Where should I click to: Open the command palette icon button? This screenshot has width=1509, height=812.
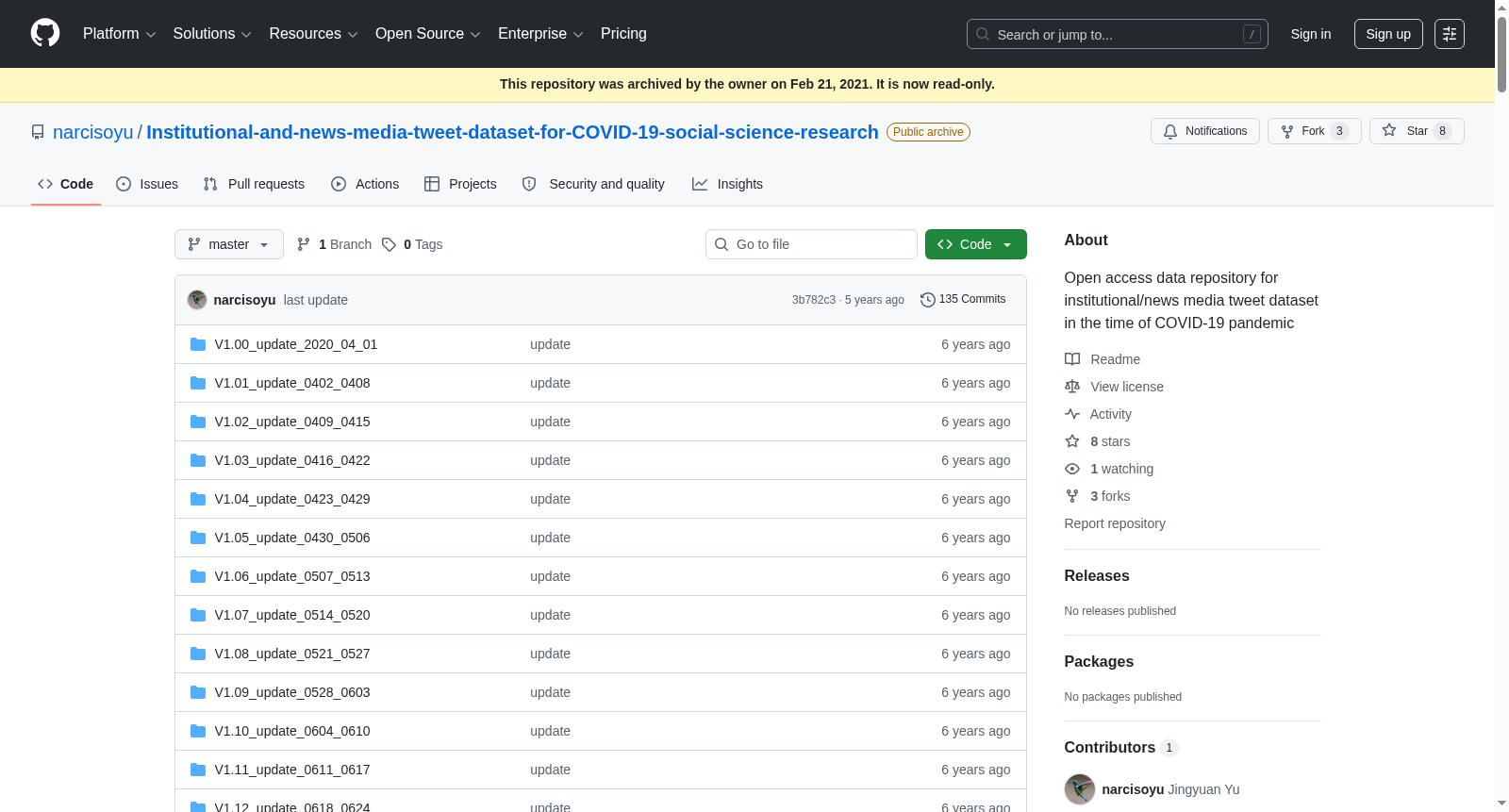(x=1449, y=34)
